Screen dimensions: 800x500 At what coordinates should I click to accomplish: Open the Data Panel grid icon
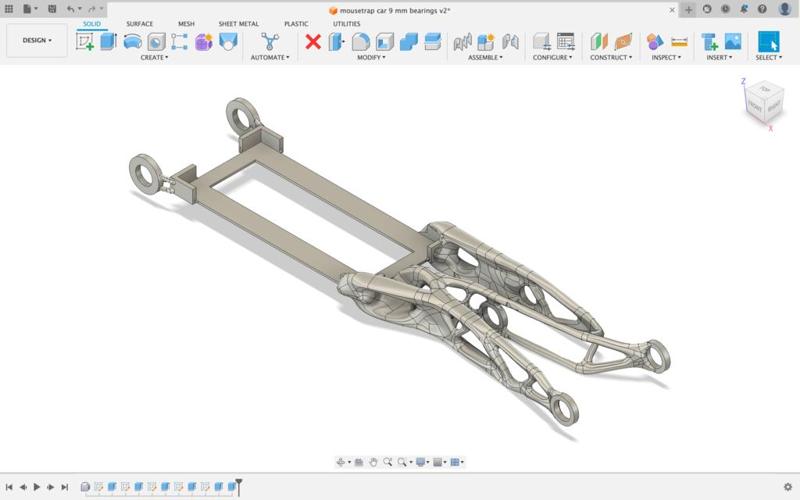coord(9,9)
